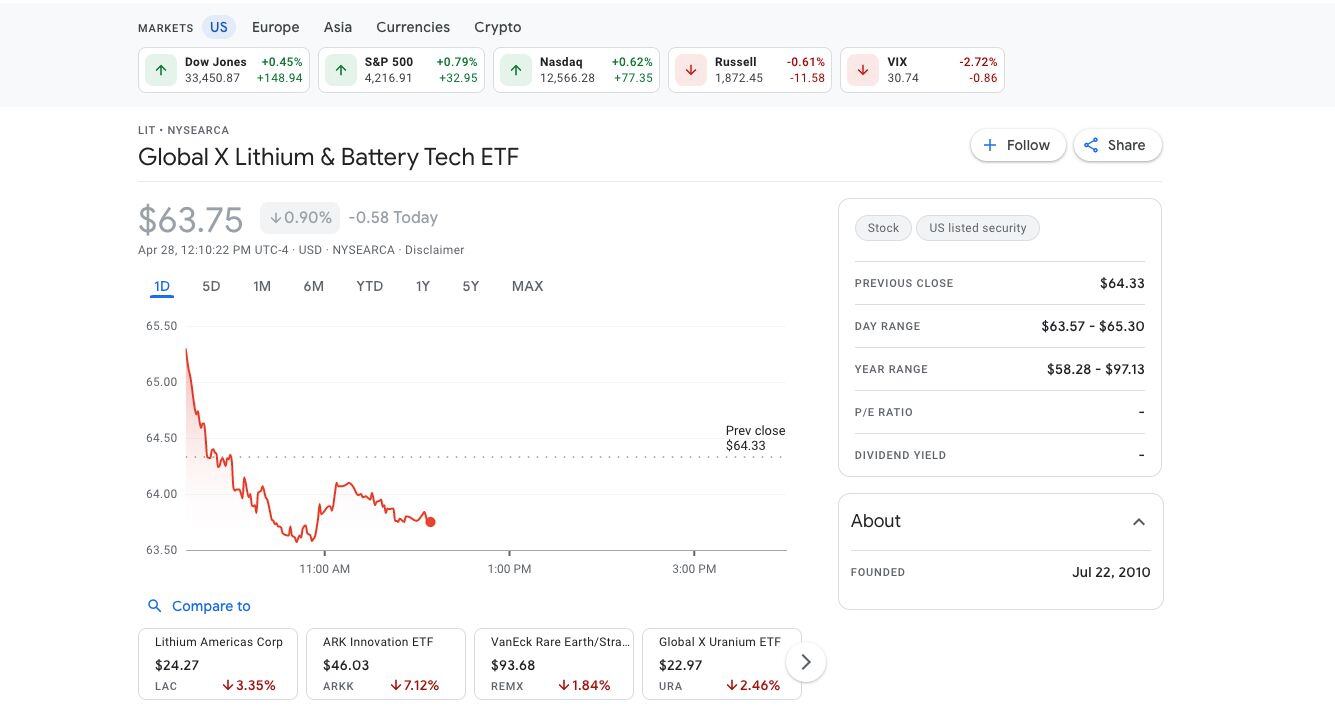Switch to the Crypto markets tab
Viewport: 1335px width, 717px height.
tap(497, 27)
